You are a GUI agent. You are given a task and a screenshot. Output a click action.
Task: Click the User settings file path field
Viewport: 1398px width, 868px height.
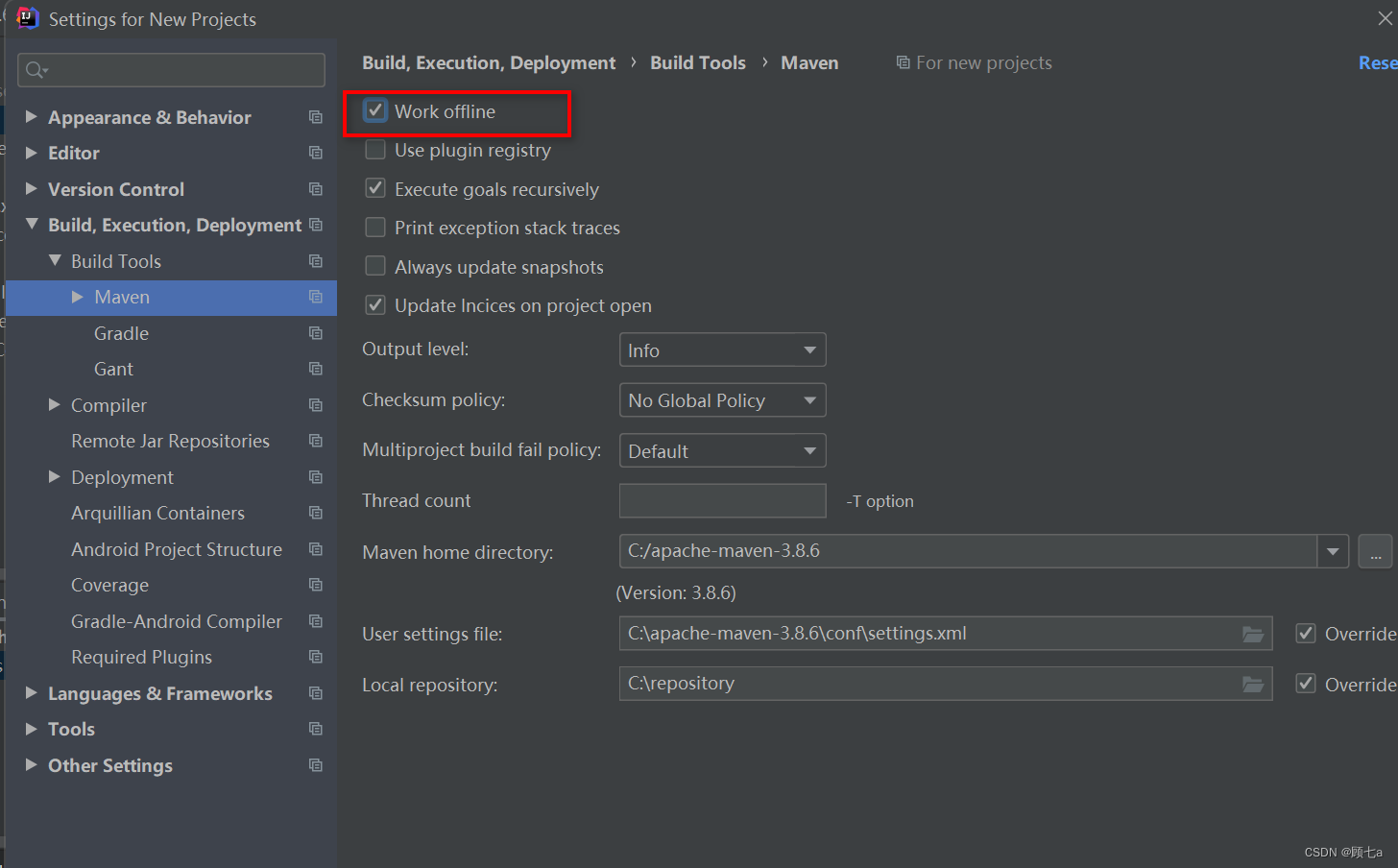pos(946,634)
